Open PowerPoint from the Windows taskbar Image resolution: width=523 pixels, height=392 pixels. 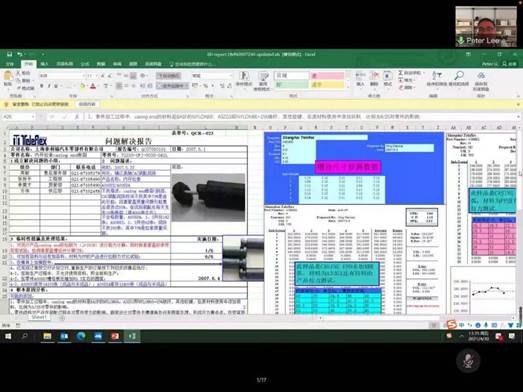pyautogui.click(x=115, y=336)
